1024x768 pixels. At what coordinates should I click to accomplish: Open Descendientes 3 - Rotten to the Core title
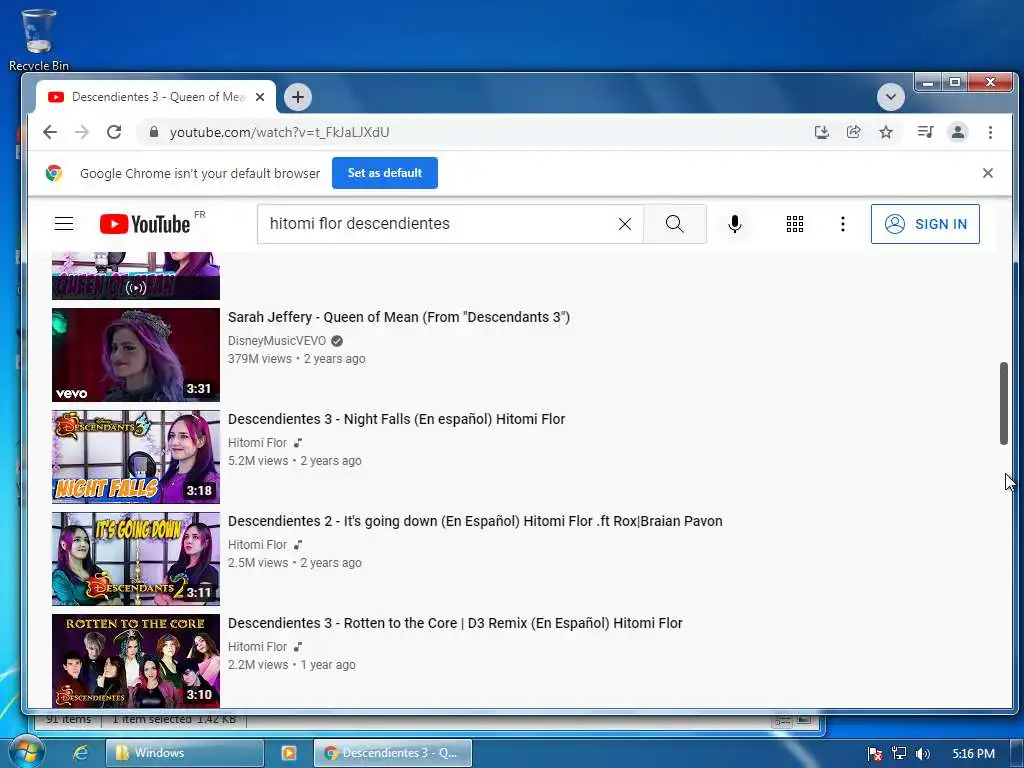(455, 623)
